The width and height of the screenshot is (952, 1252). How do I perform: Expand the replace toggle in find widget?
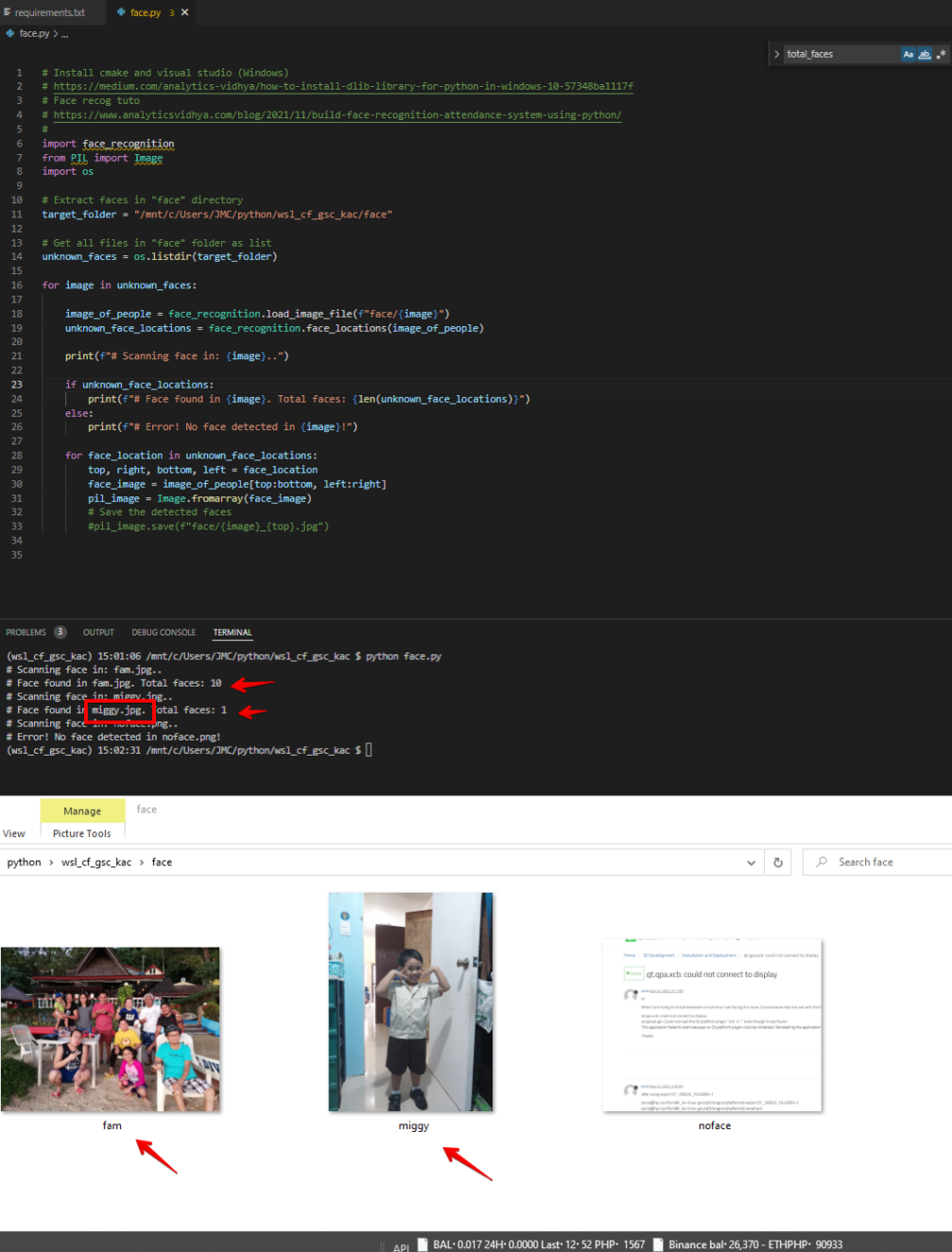[777, 54]
